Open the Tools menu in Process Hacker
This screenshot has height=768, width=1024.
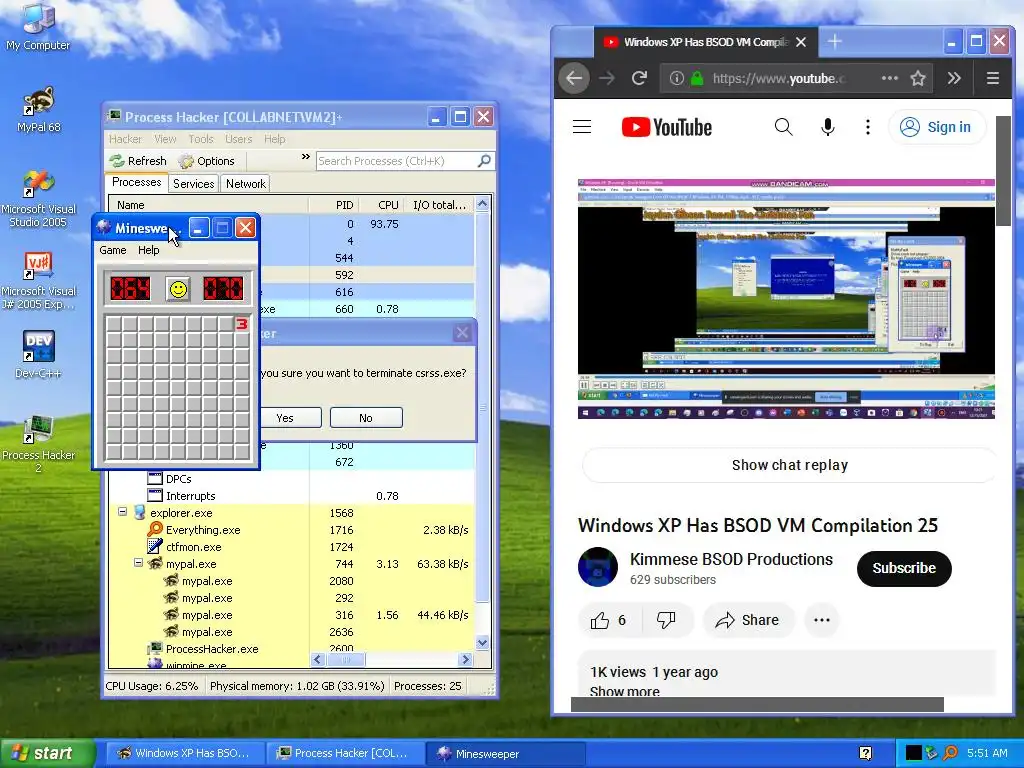pos(200,139)
